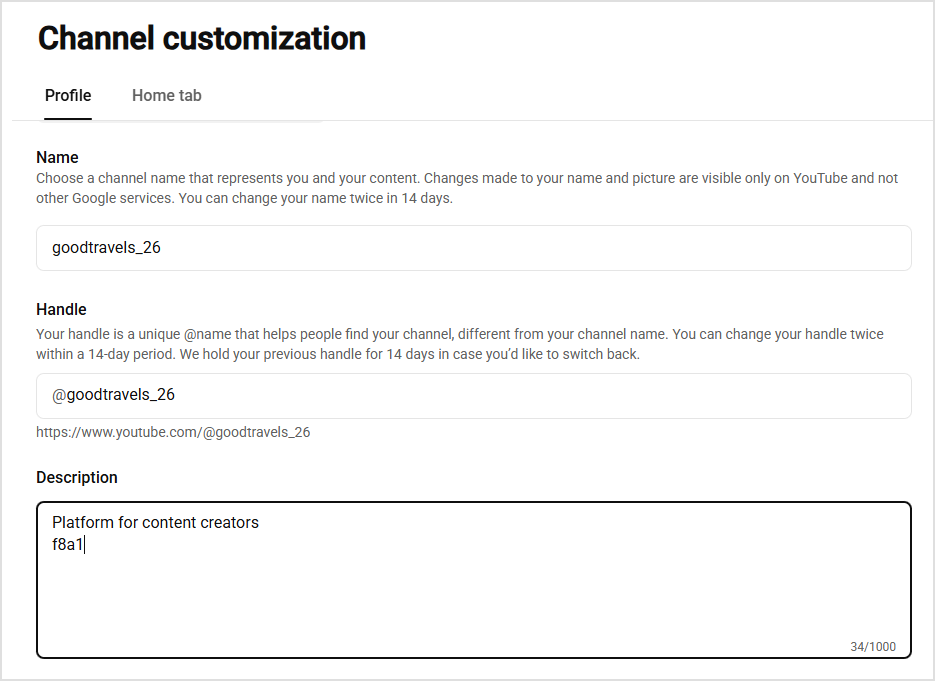Place cursor in "Platform for content creators" line

coord(155,522)
